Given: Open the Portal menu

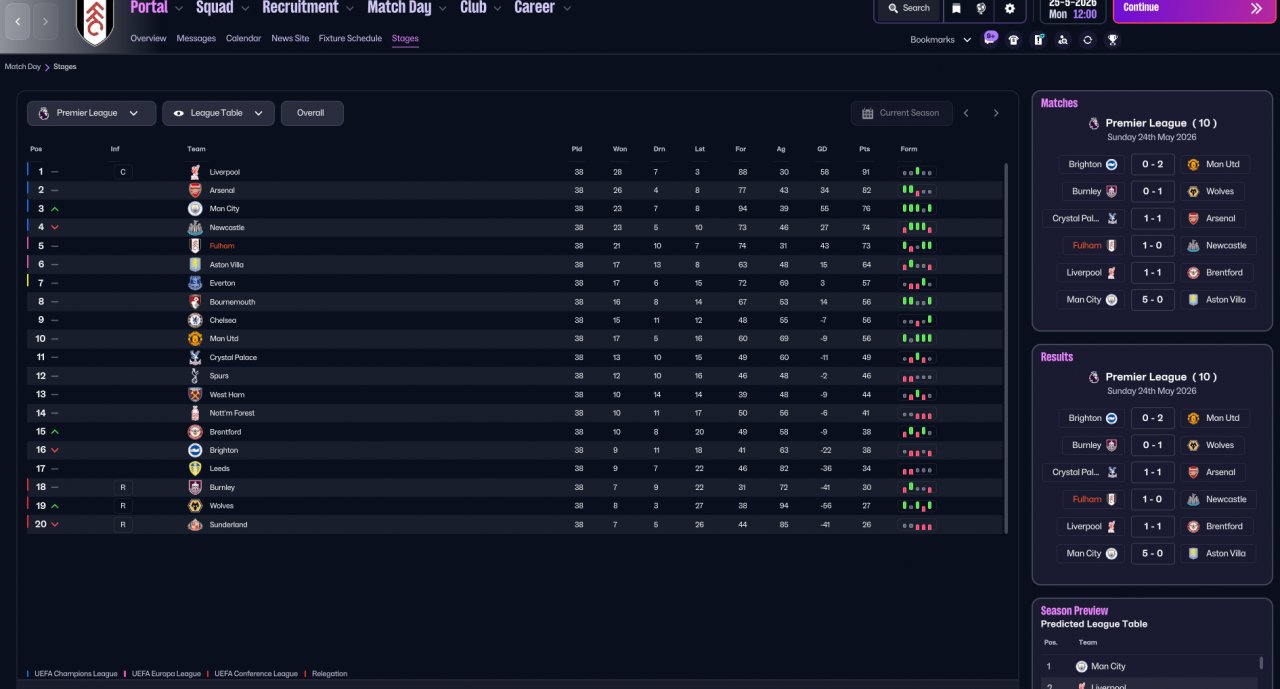Looking at the screenshot, I should (x=149, y=8).
